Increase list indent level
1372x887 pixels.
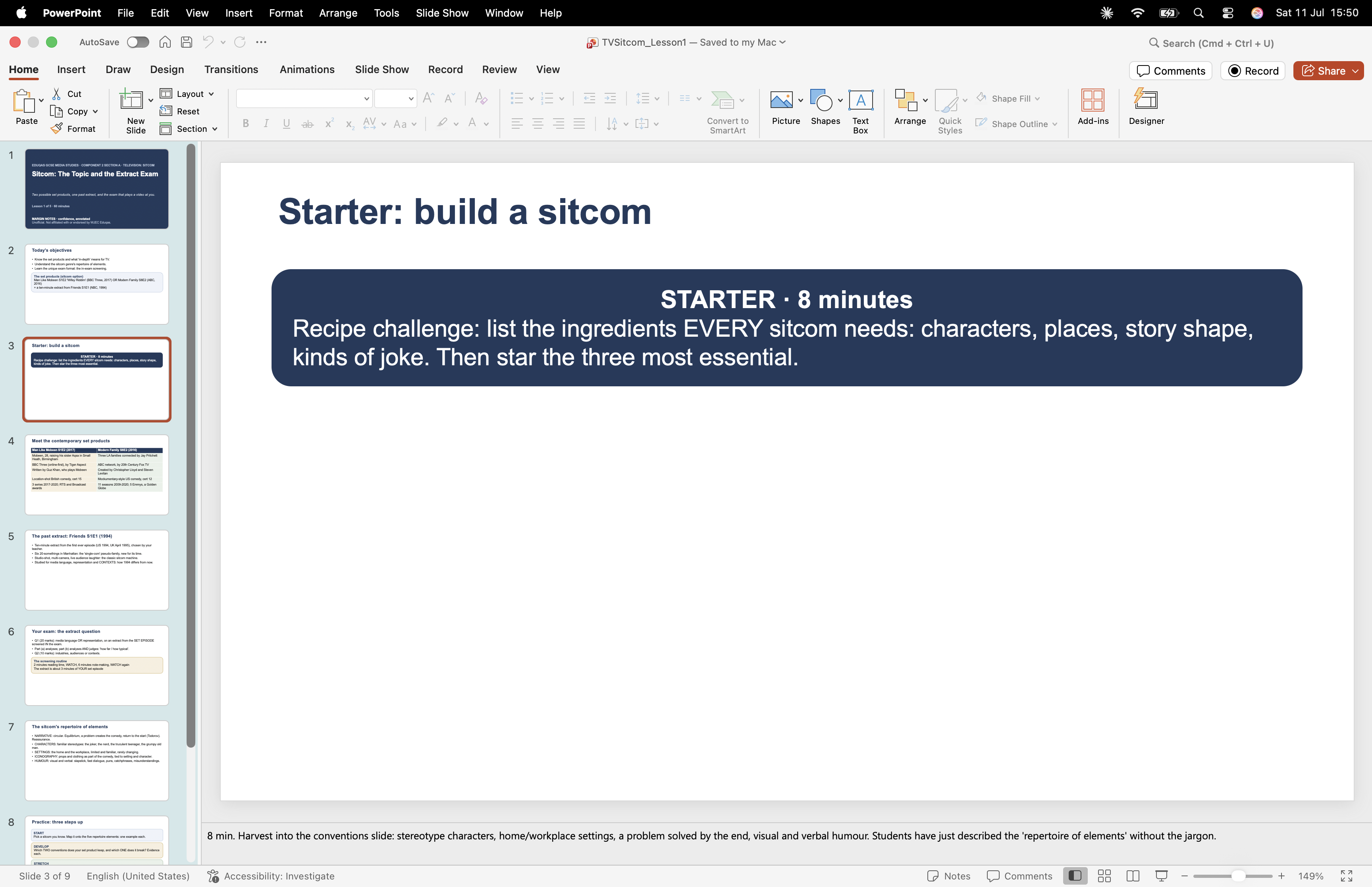coord(610,98)
